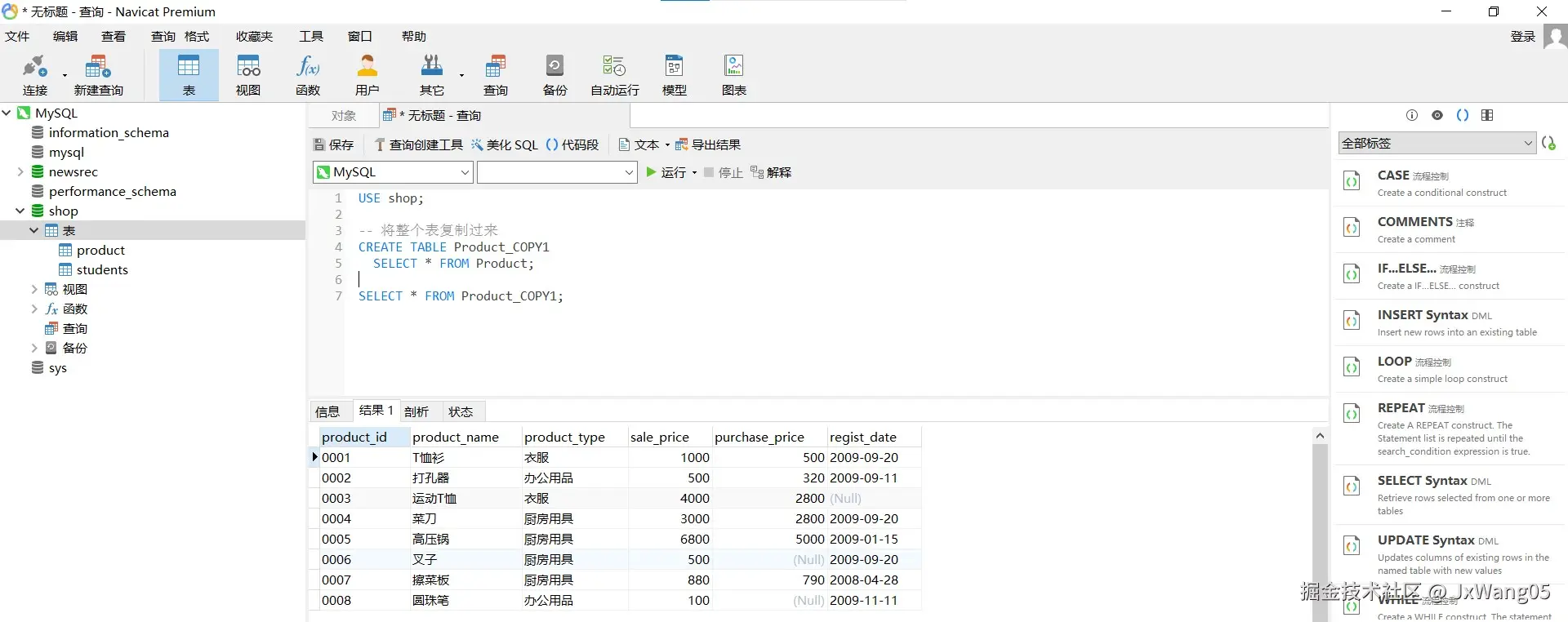1568x622 pixels.
Task: Click the user avatar icon next to 登录
Action: click(x=1555, y=37)
